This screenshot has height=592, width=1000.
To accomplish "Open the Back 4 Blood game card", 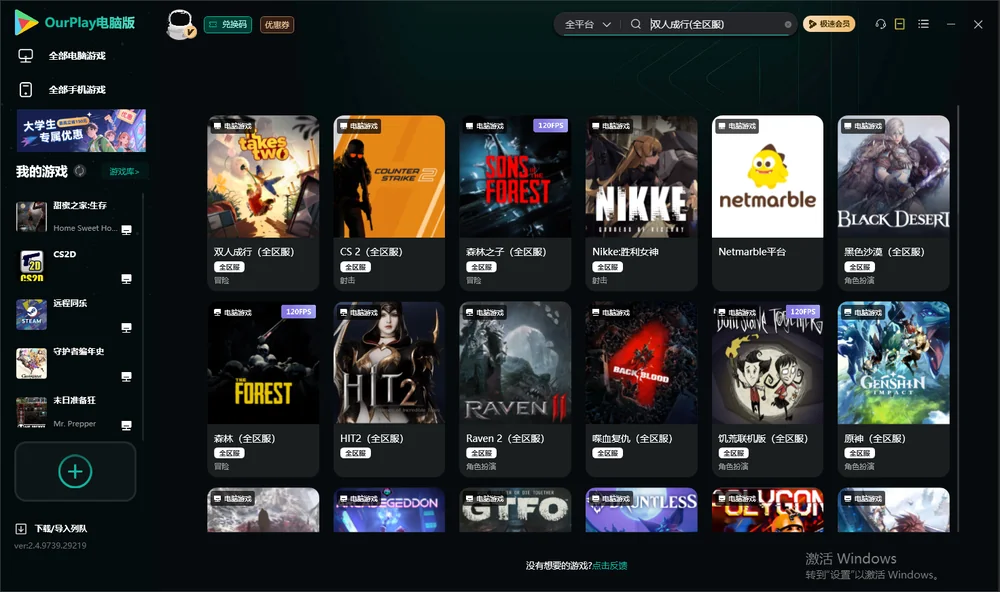I will tap(641, 389).
